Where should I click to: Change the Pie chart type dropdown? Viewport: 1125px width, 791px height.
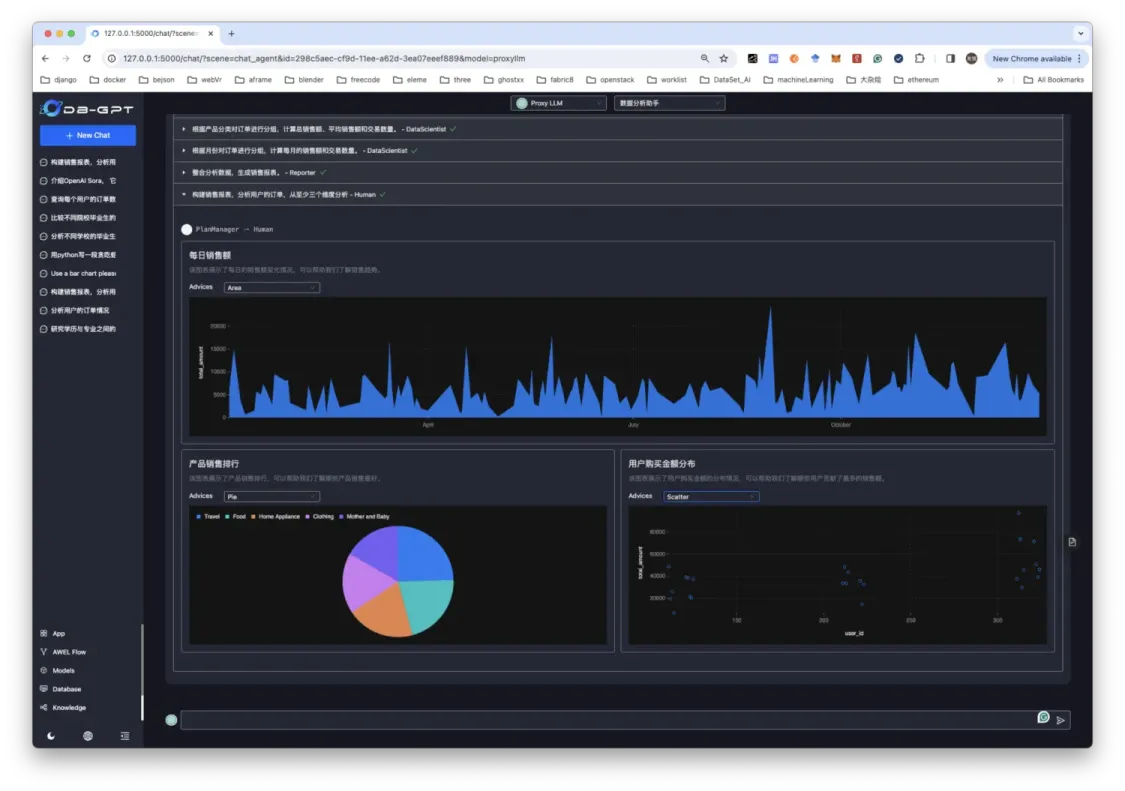tap(270, 495)
